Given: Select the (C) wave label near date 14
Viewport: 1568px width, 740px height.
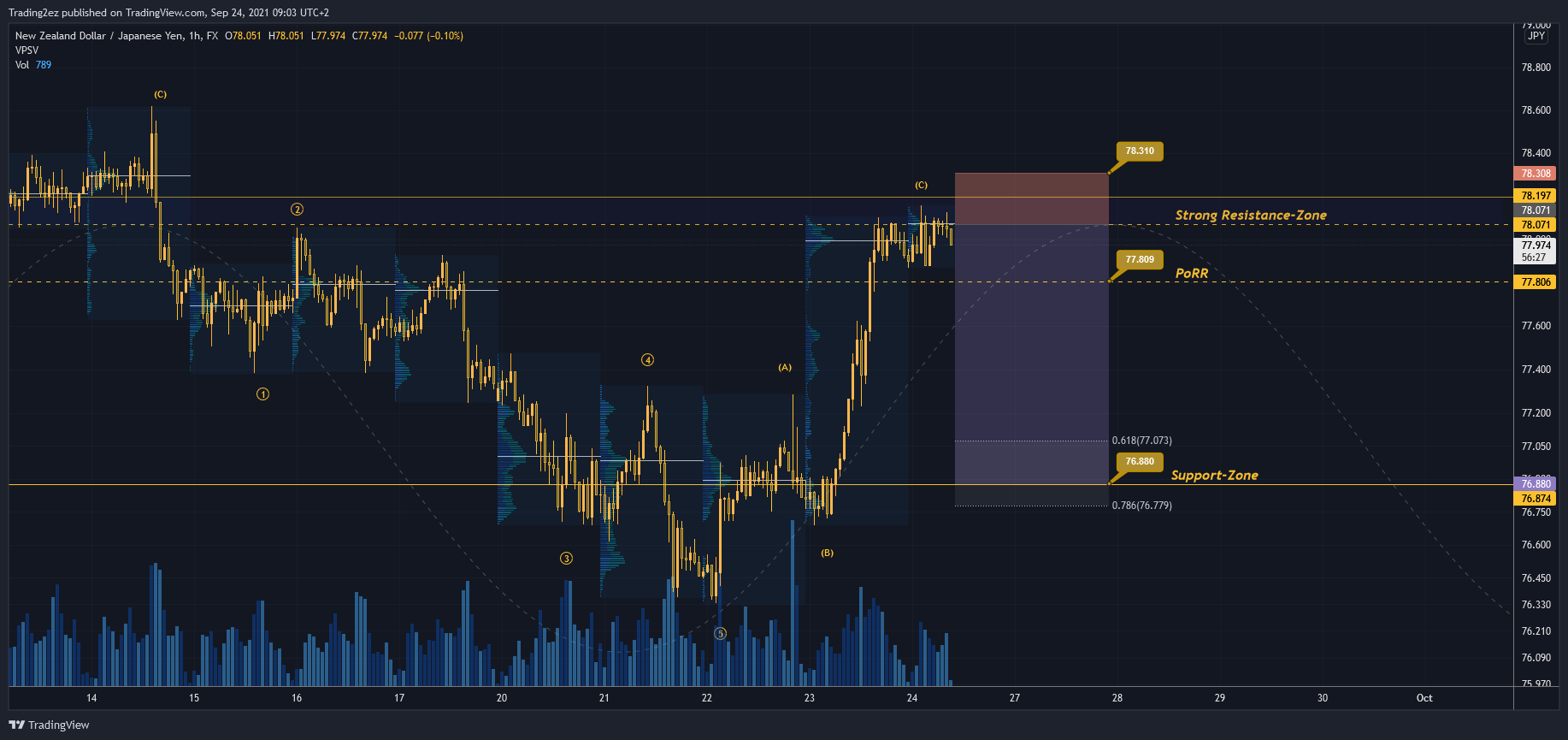Looking at the screenshot, I should [160, 95].
